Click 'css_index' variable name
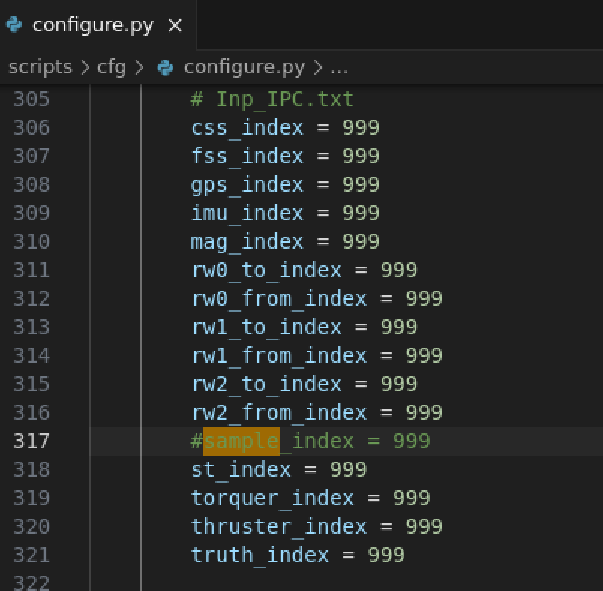This screenshot has width=603, height=591. (x=247, y=128)
